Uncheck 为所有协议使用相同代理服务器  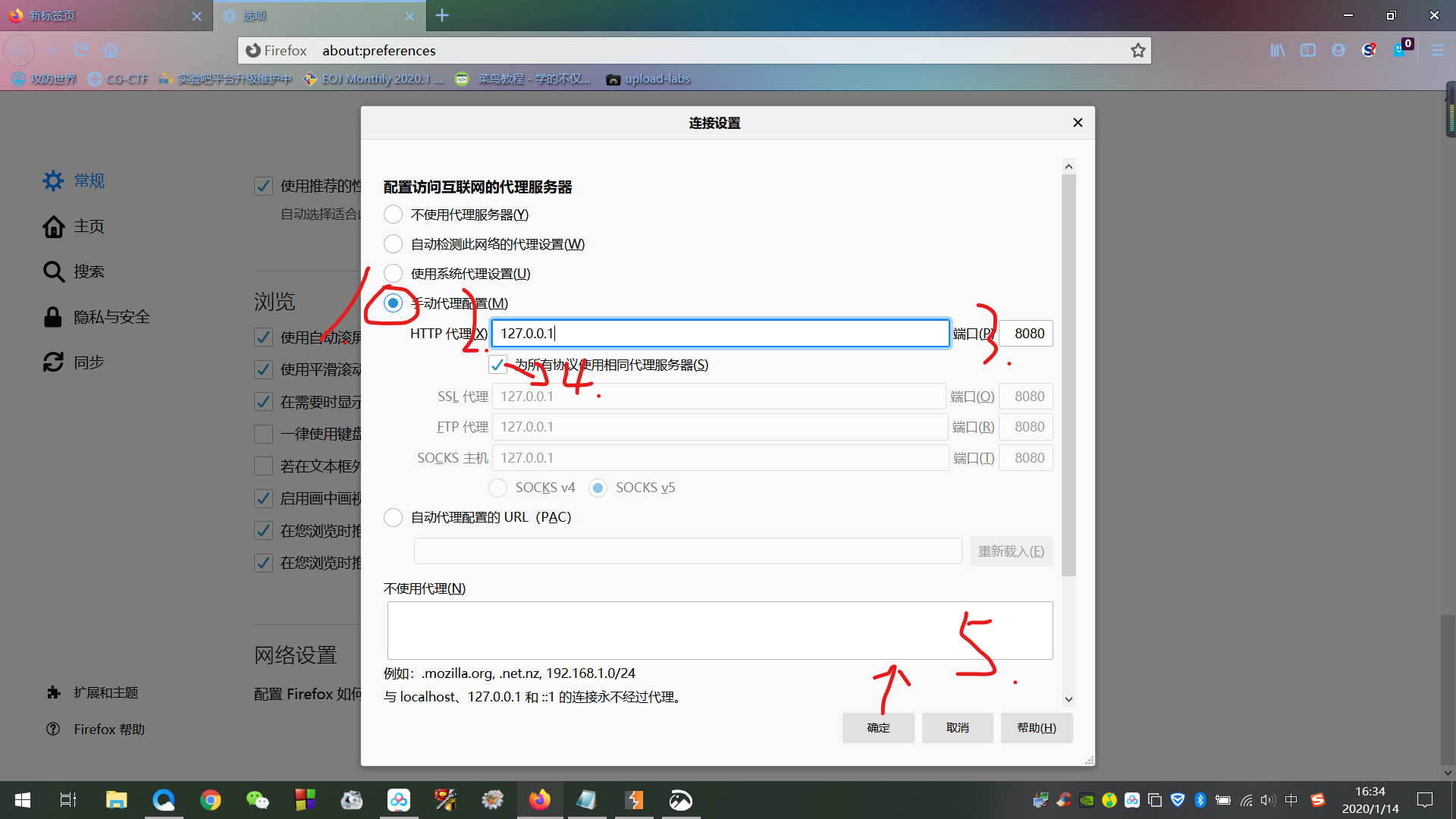[x=497, y=364]
